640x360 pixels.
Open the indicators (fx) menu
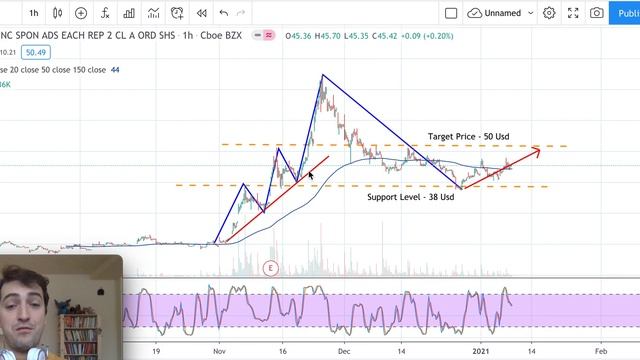click(105, 13)
